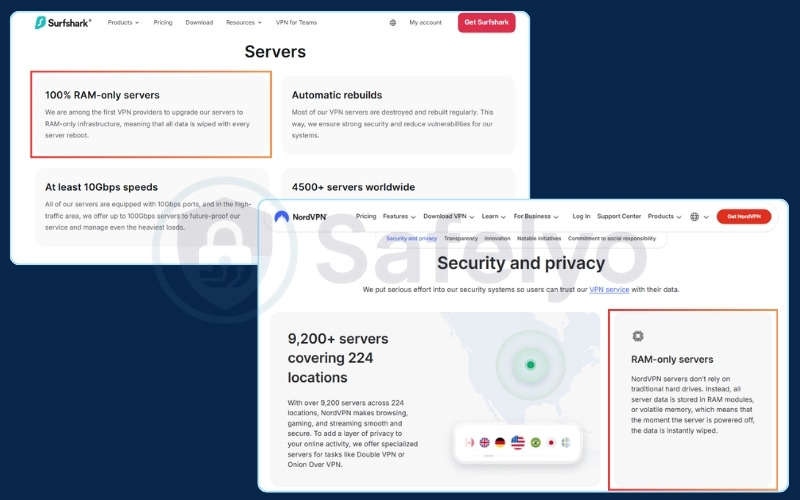Screen dimensions: 800x500
Task: Open Surfshark Products dropdown menu
Action: [123, 22]
